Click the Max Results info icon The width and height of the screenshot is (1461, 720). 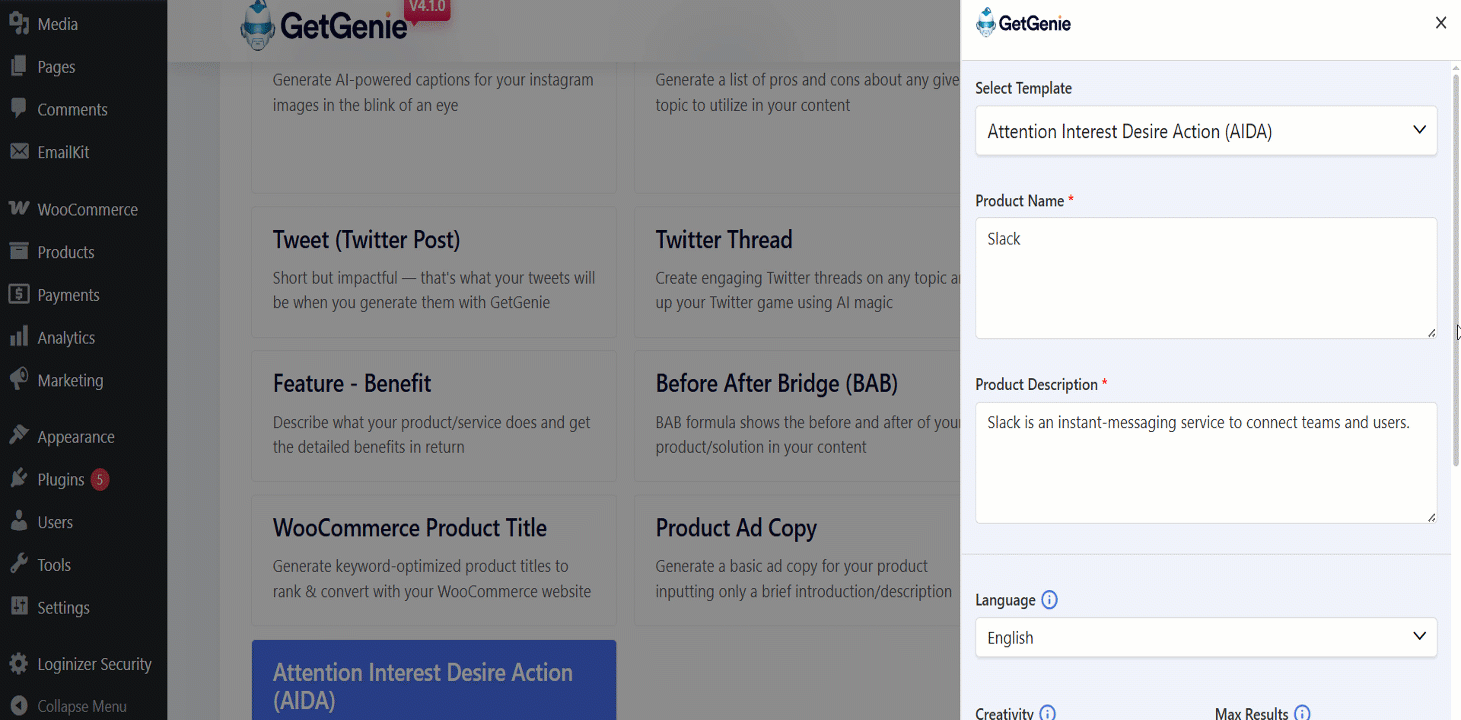(1302, 713)
